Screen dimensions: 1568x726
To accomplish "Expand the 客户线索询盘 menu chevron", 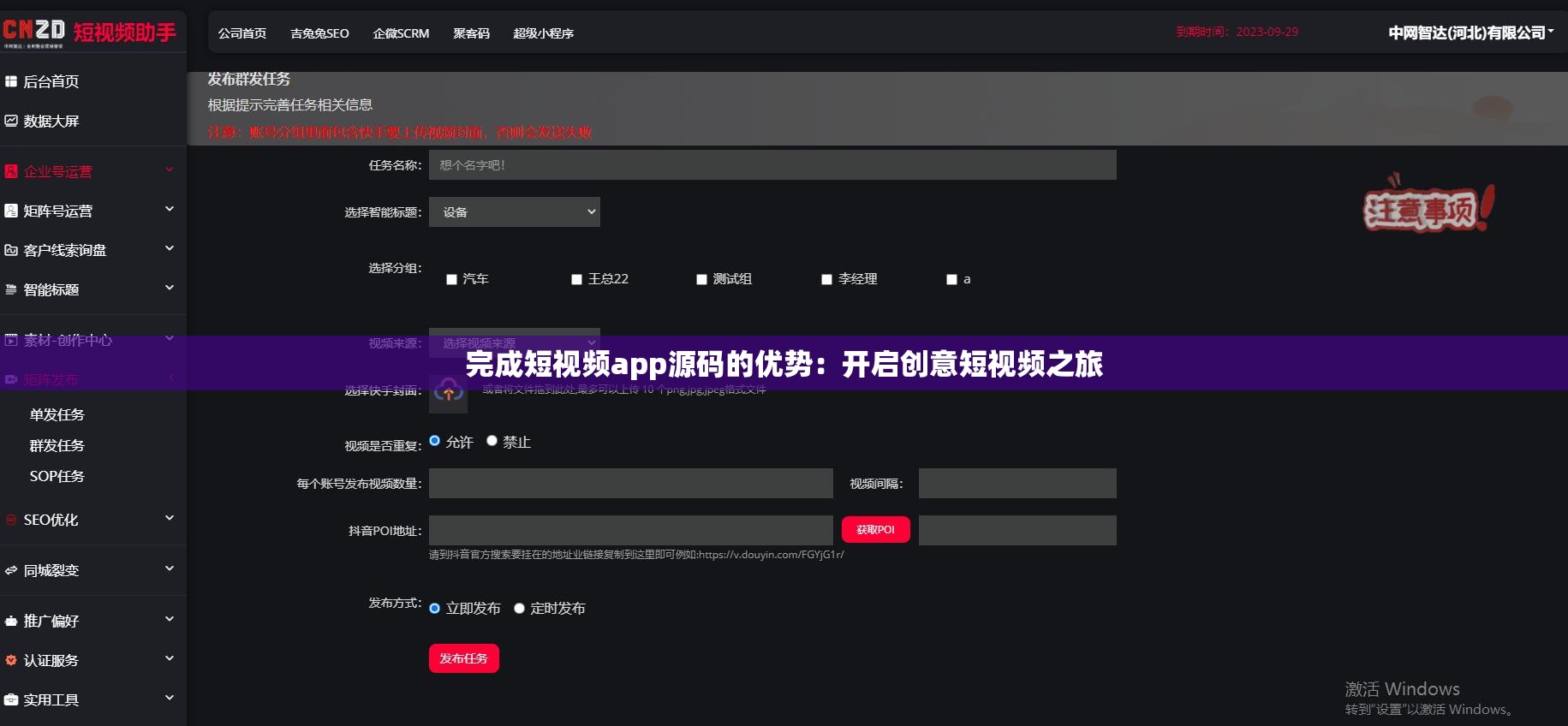I will pyautogui.click(x=170, y=248).
